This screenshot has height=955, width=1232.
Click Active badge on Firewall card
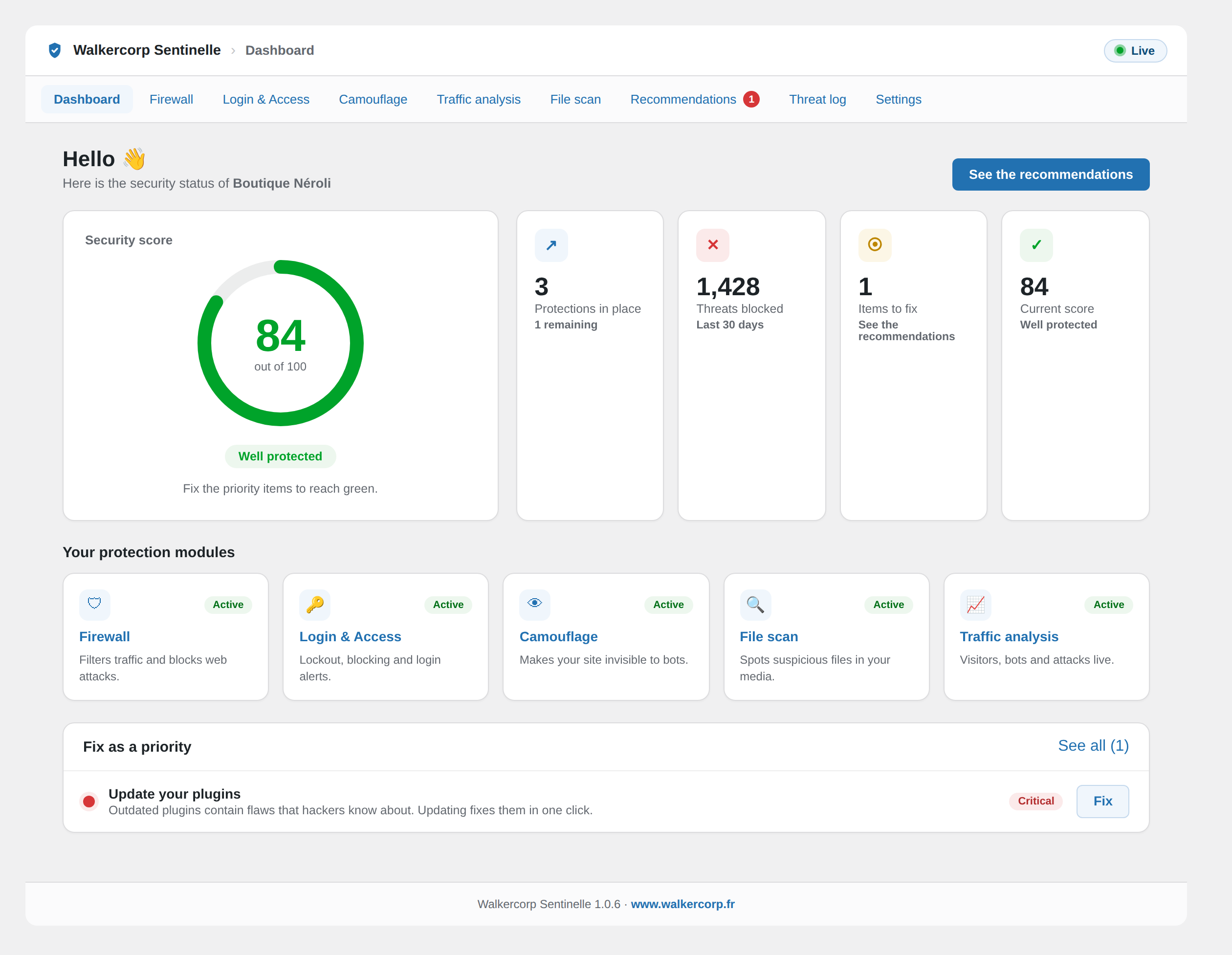pyautogui.click(x=228, y=604)
